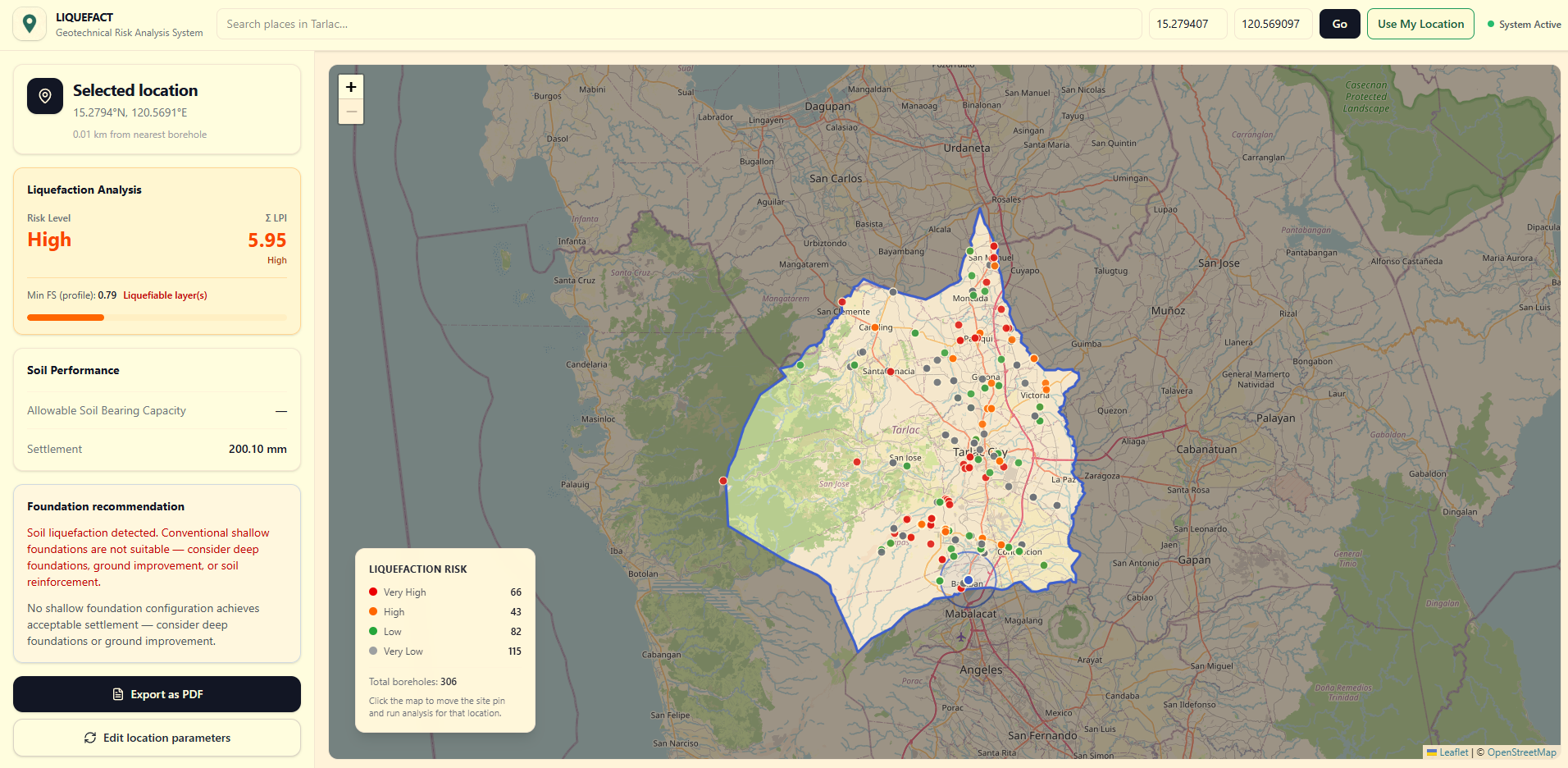Click the longitude field showing 120.569097
This screenshot has width=1568, height=768.
(x=1273, y=24)
